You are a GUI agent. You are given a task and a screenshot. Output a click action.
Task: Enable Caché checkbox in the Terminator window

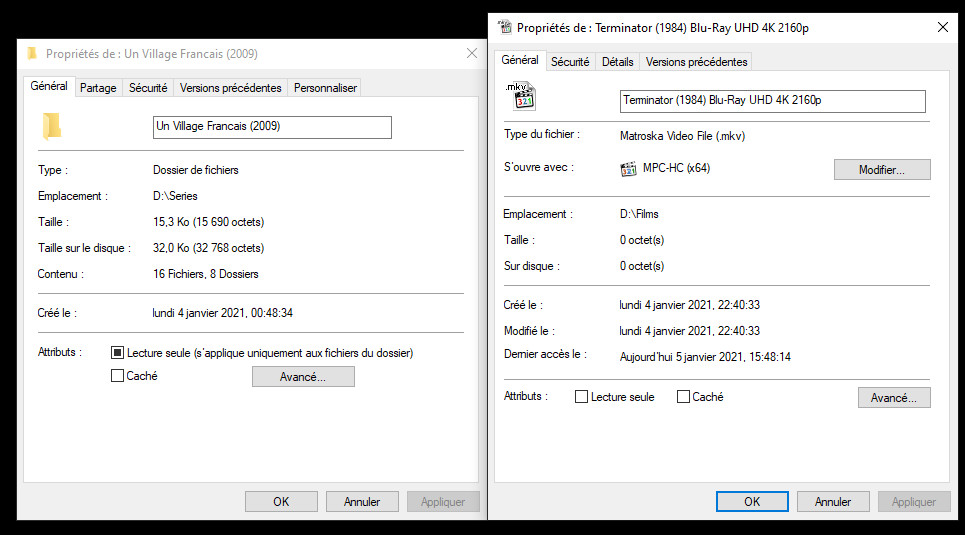coord(683,397)
